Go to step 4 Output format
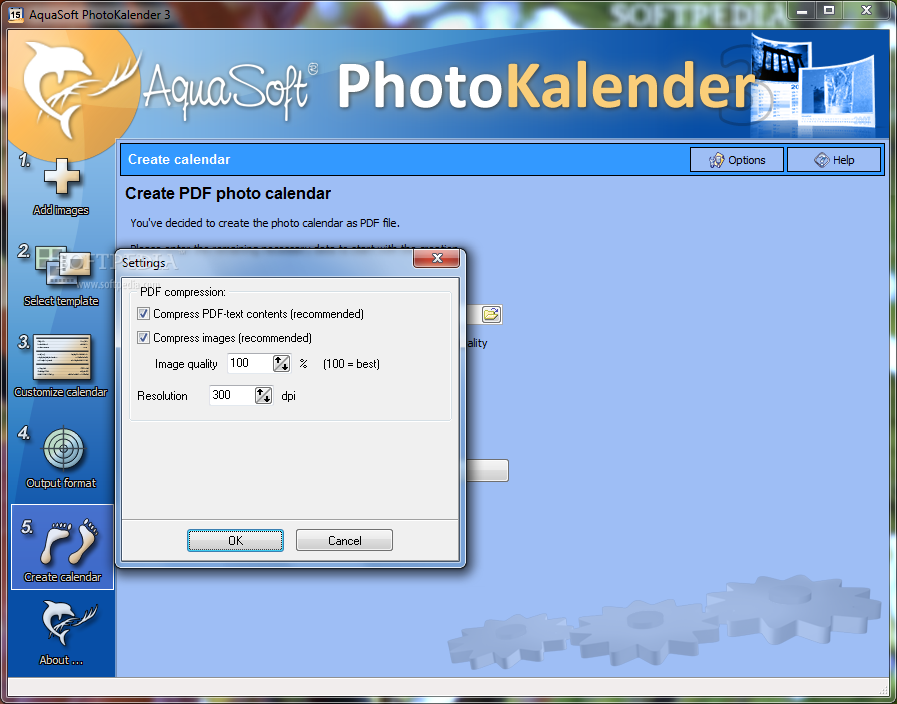The width and height of the screenshot is (897, 704). [61, 458]
